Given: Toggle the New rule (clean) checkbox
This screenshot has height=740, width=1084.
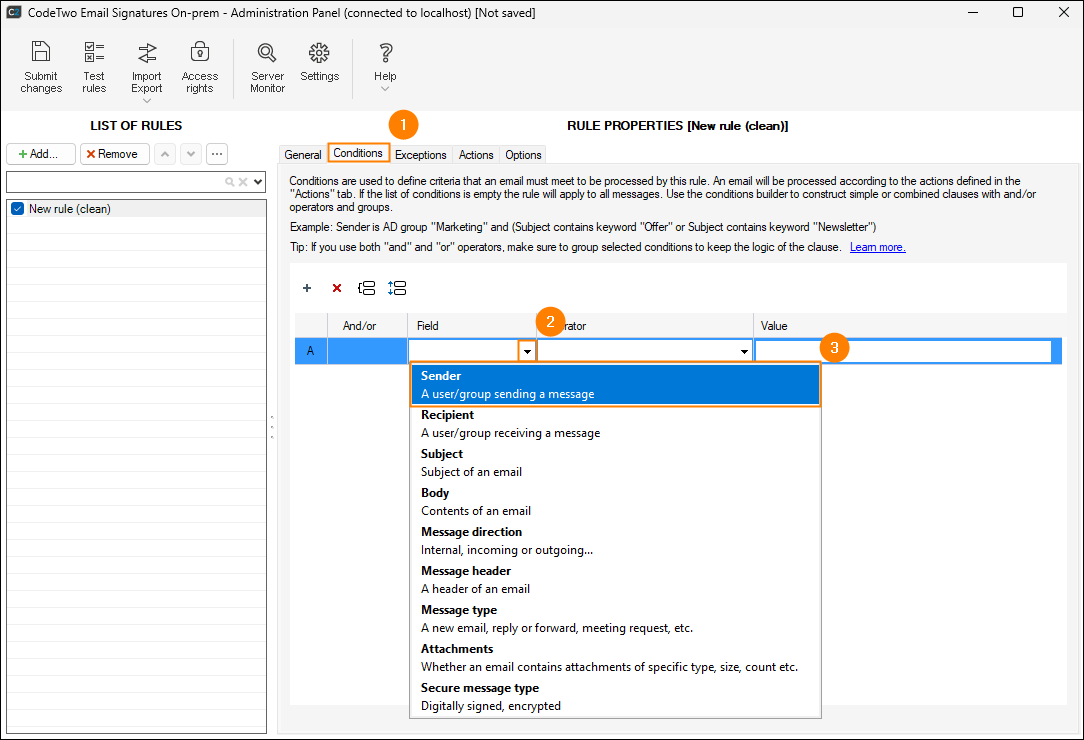Looking at the screenshot, I should coord(17,209).
